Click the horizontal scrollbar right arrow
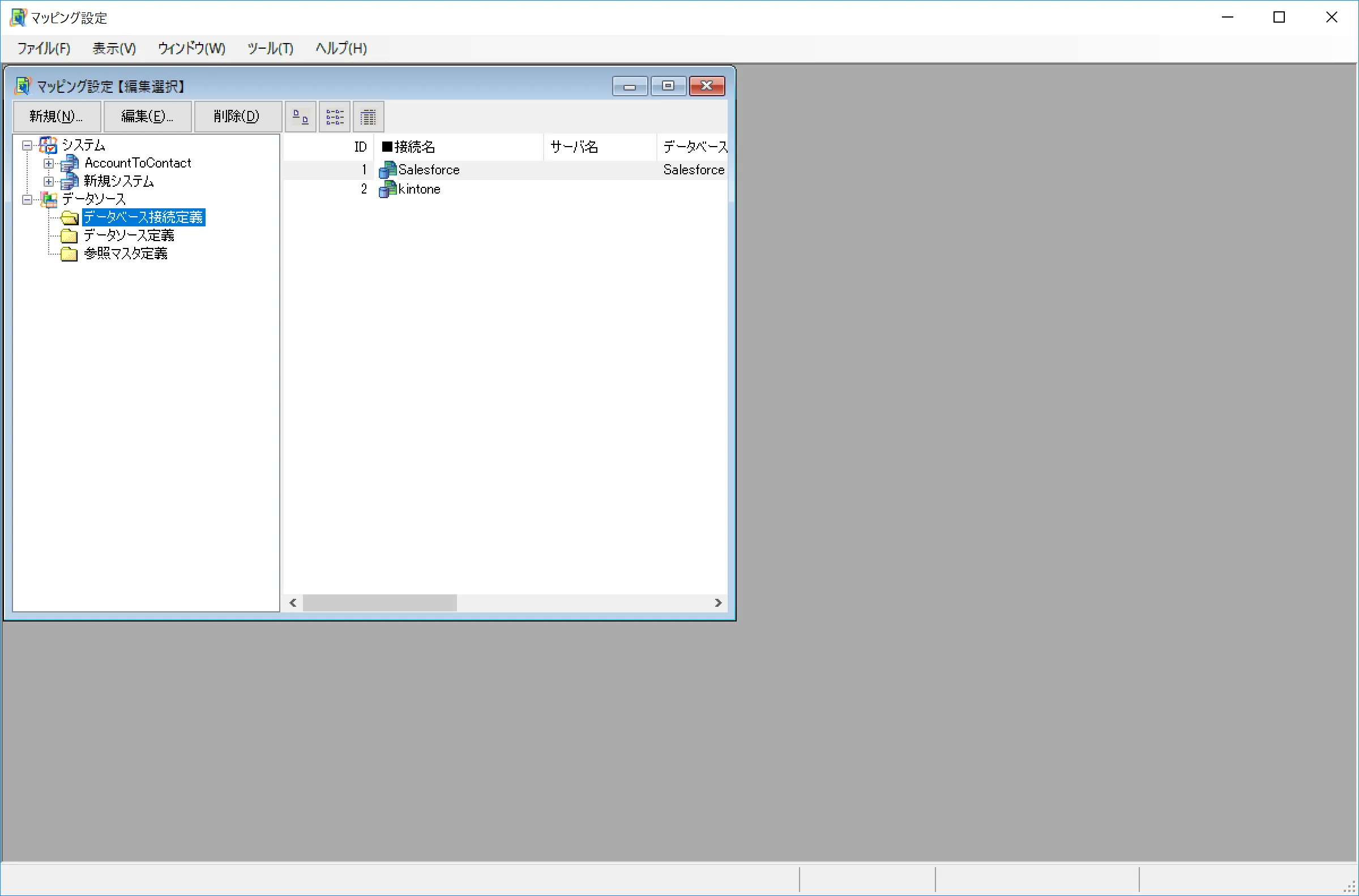Viewport: 1359px width, 896px height. (719, 602)
